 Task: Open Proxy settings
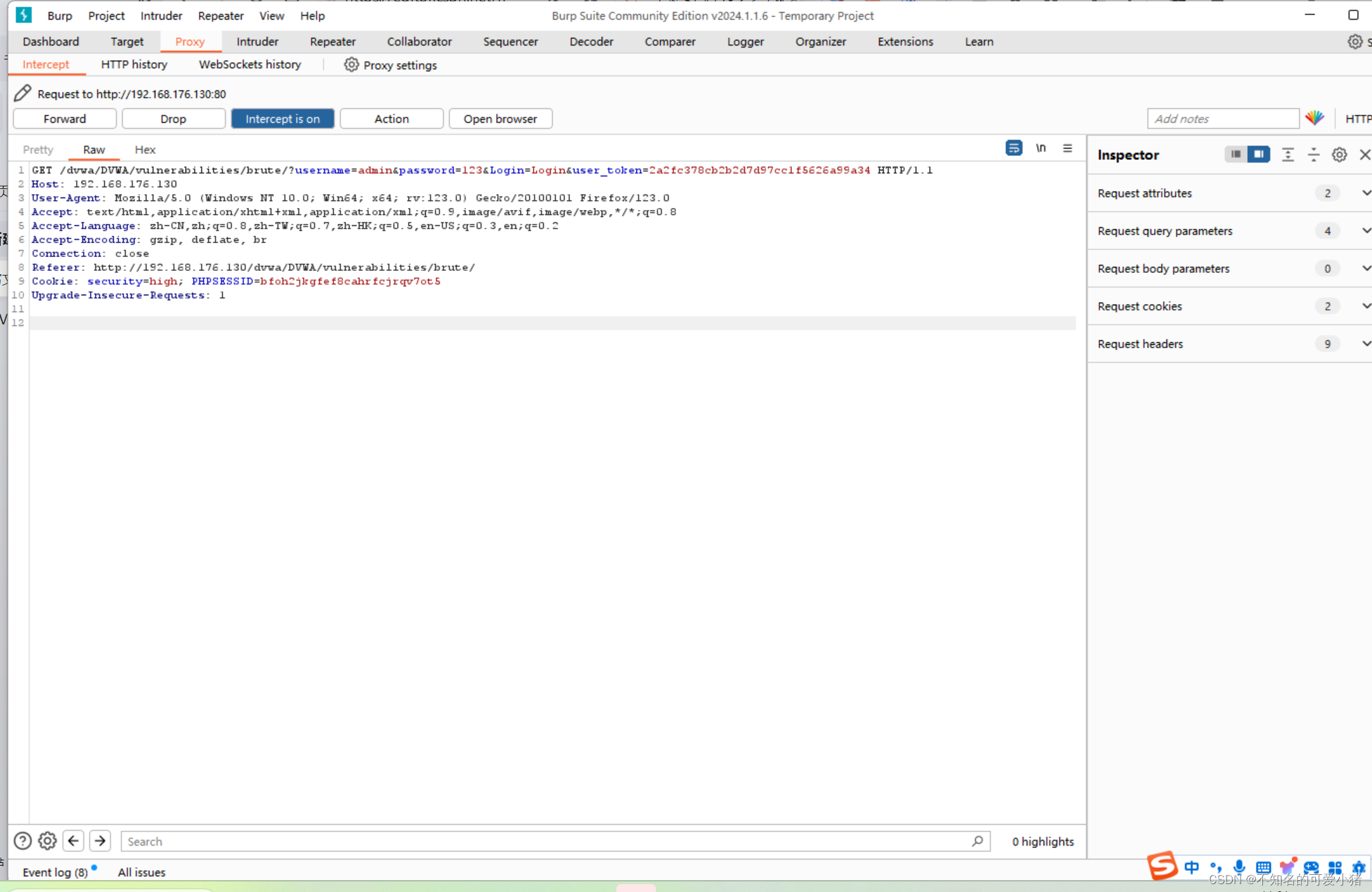point(390,65)
